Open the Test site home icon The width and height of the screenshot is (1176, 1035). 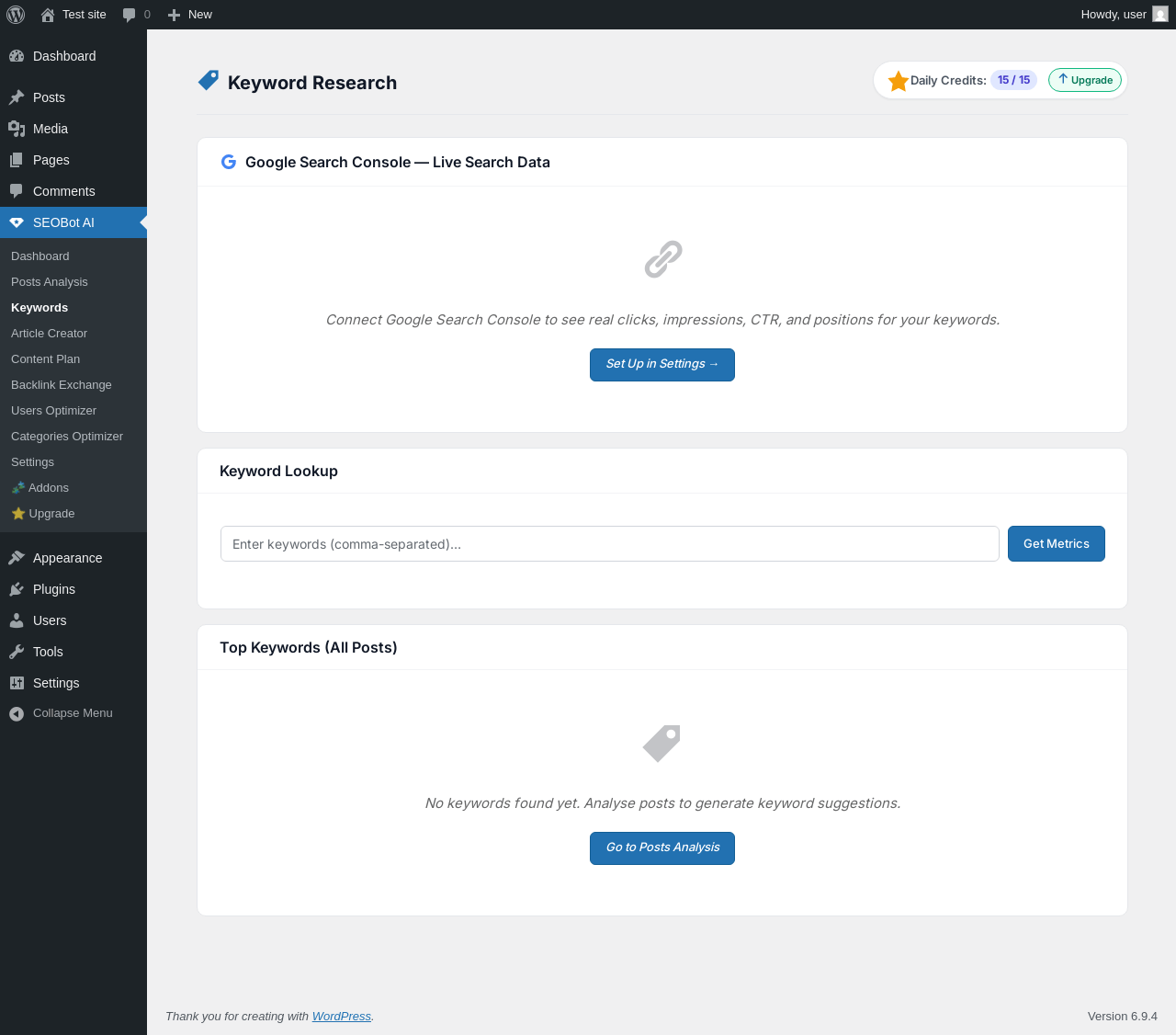48,15
